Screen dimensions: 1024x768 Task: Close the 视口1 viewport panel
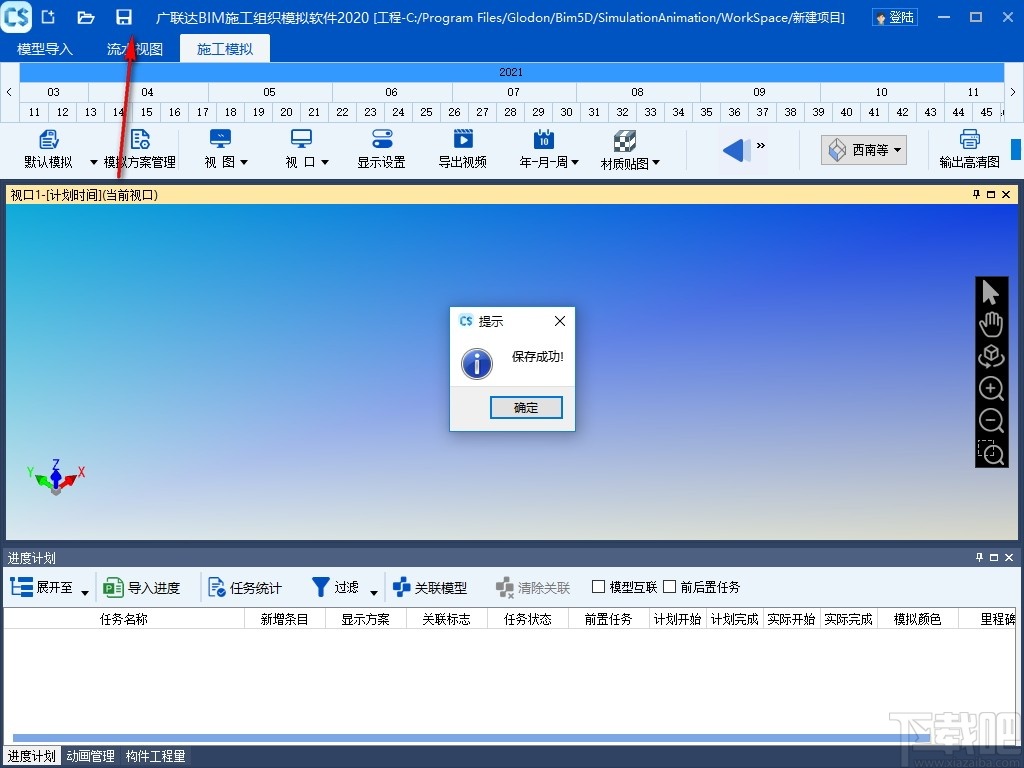click(x=1006, y=195)
